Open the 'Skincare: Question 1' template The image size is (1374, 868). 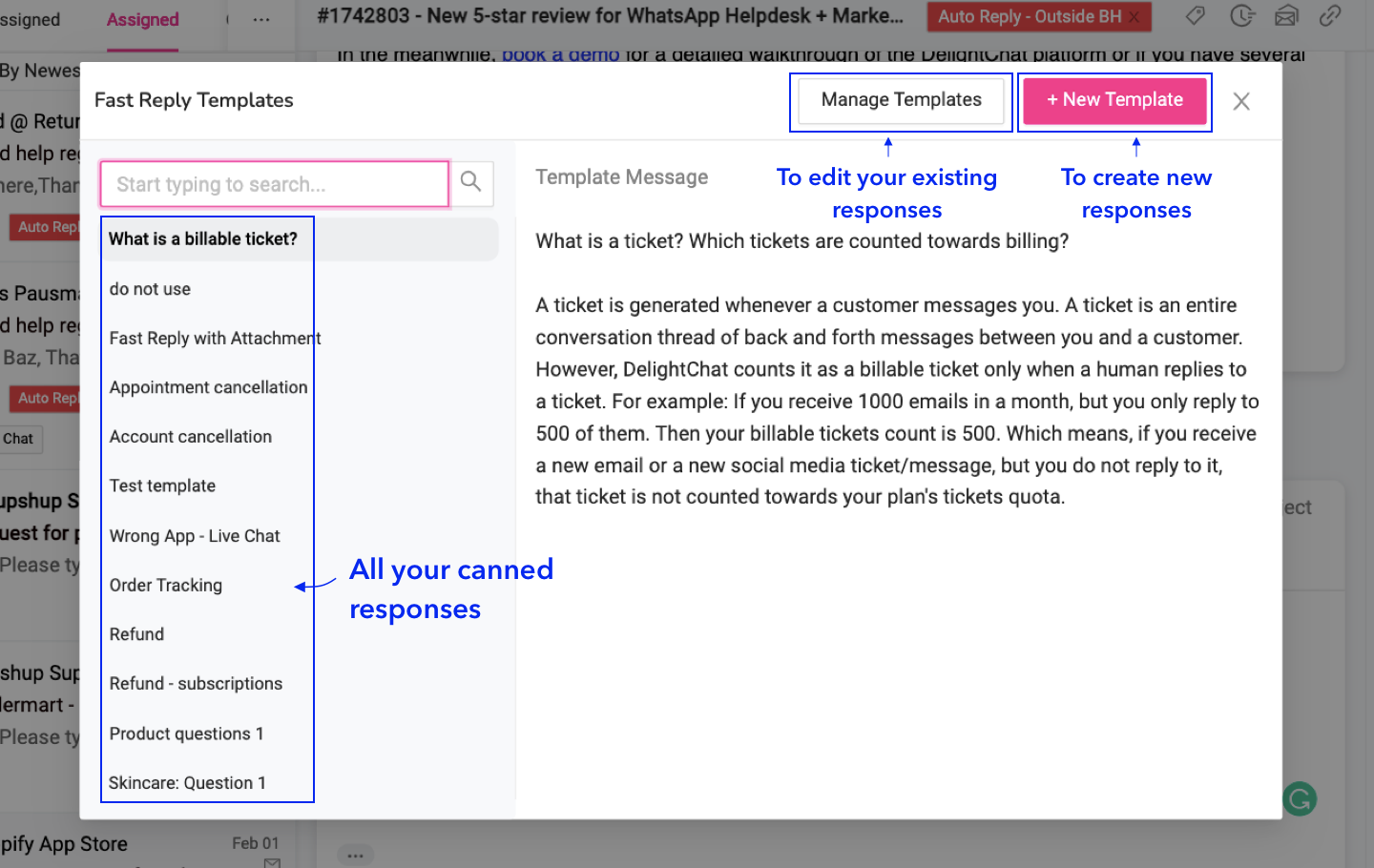187,783
